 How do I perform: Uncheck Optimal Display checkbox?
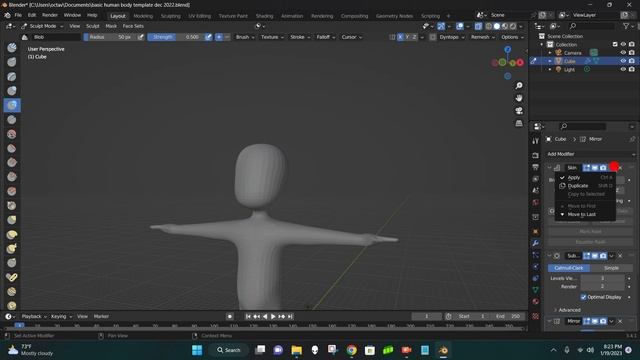click(x=583, y=297)
